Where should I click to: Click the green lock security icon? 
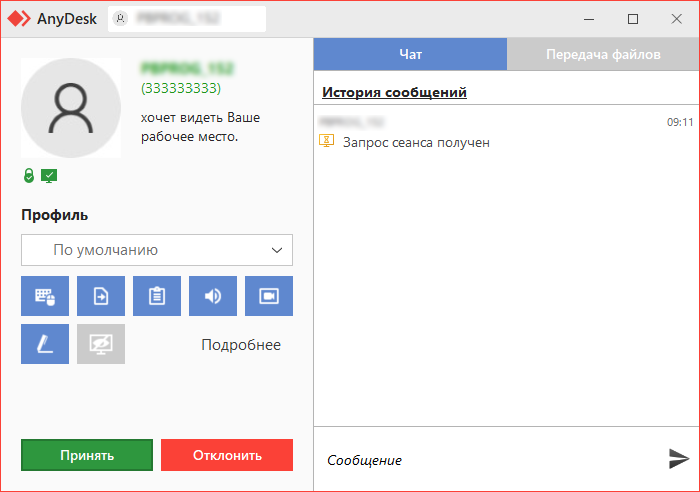click(29, 176)
